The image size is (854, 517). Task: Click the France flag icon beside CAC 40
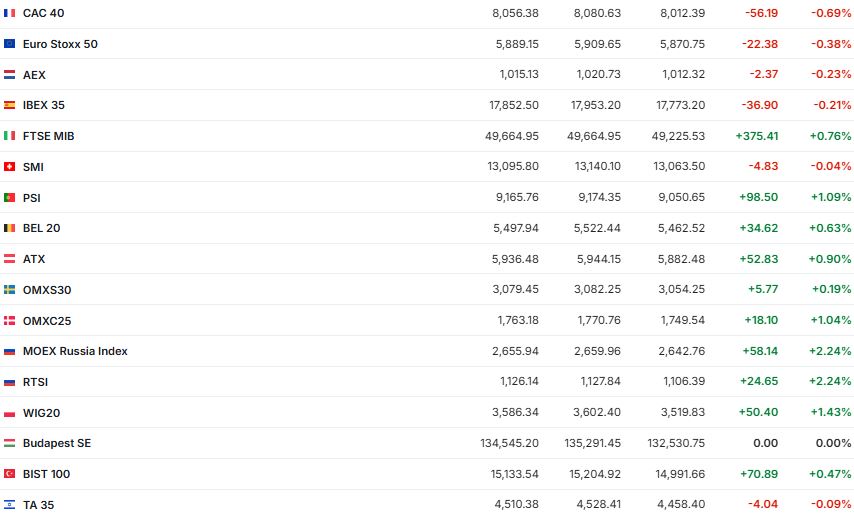point(9,13)
